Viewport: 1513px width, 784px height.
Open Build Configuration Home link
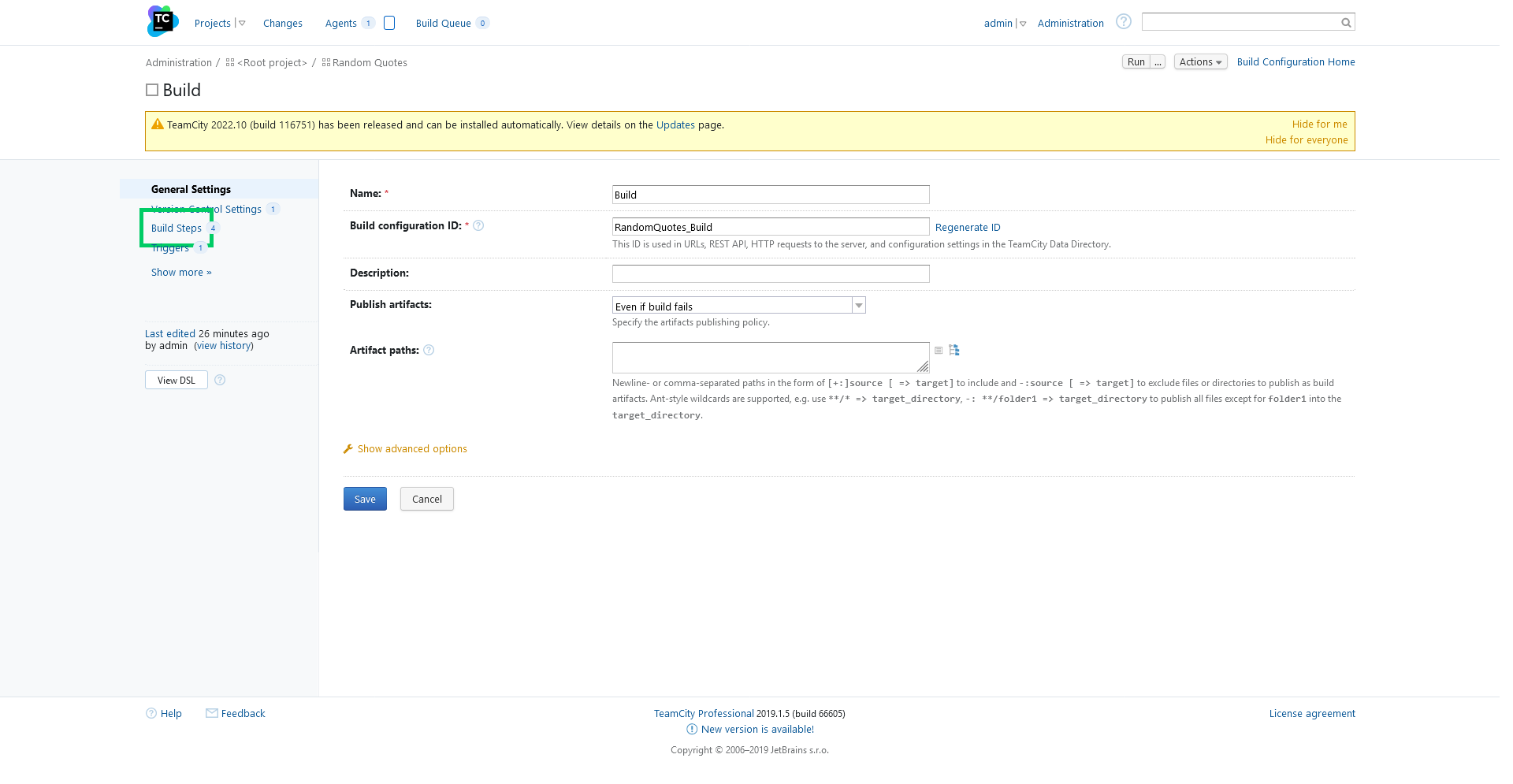coord(1296,62)
